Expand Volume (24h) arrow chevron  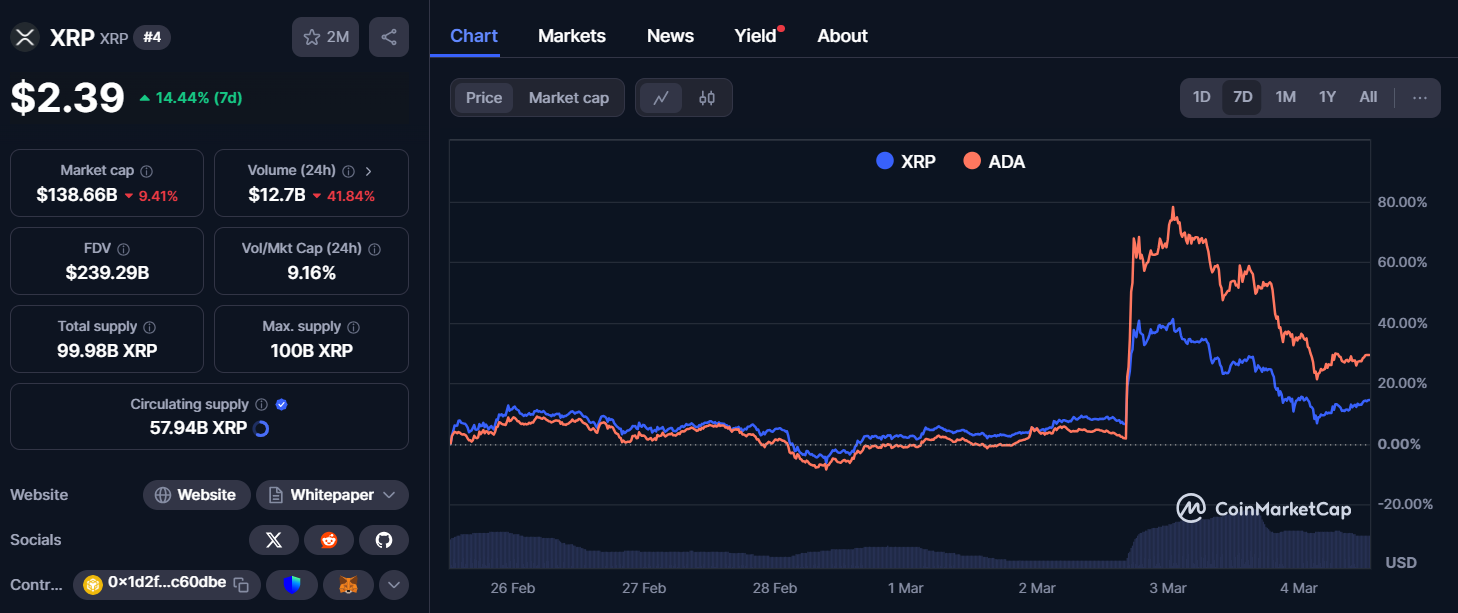(369, 171)
